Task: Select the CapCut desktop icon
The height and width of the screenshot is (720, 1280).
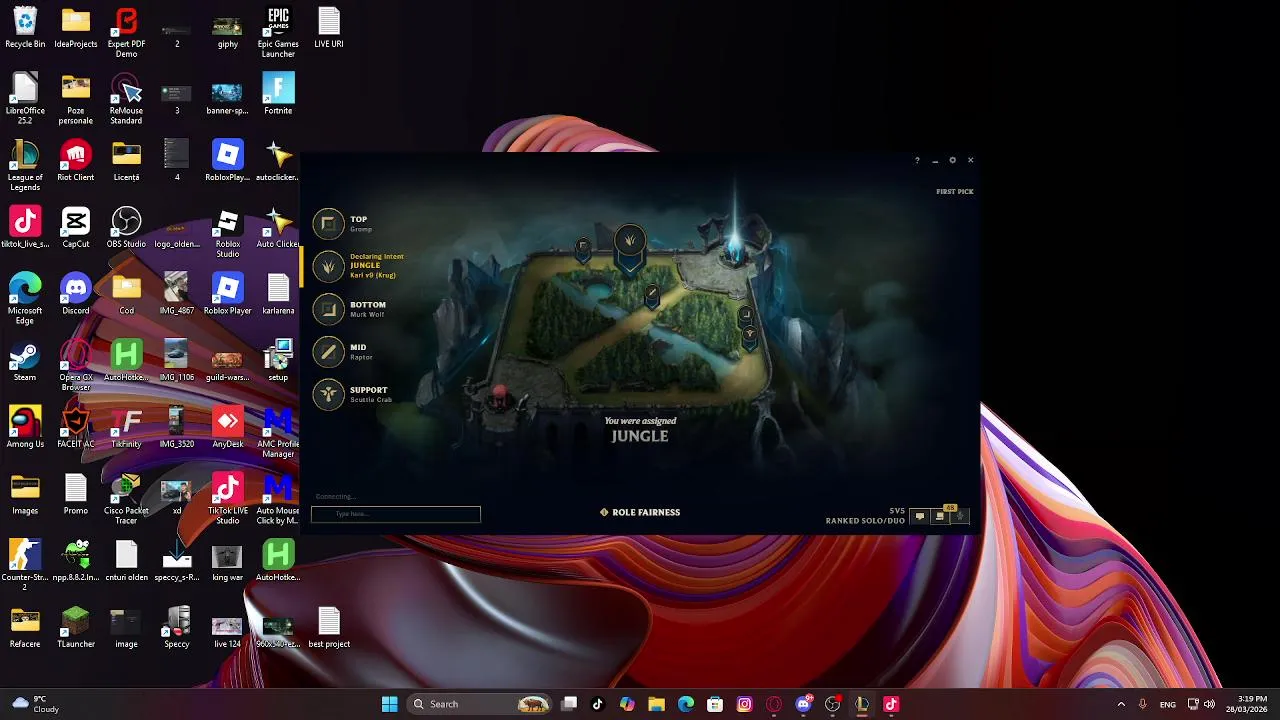Action: pos(76,227)
